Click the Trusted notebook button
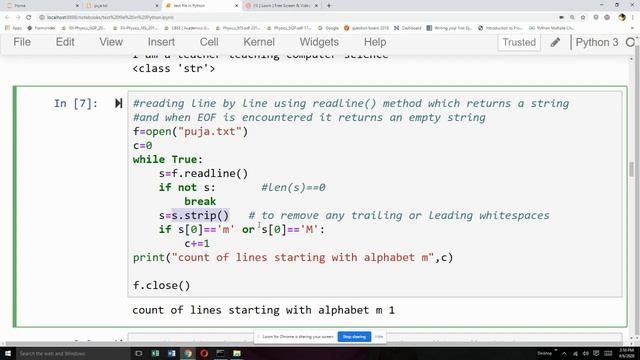 519,42
